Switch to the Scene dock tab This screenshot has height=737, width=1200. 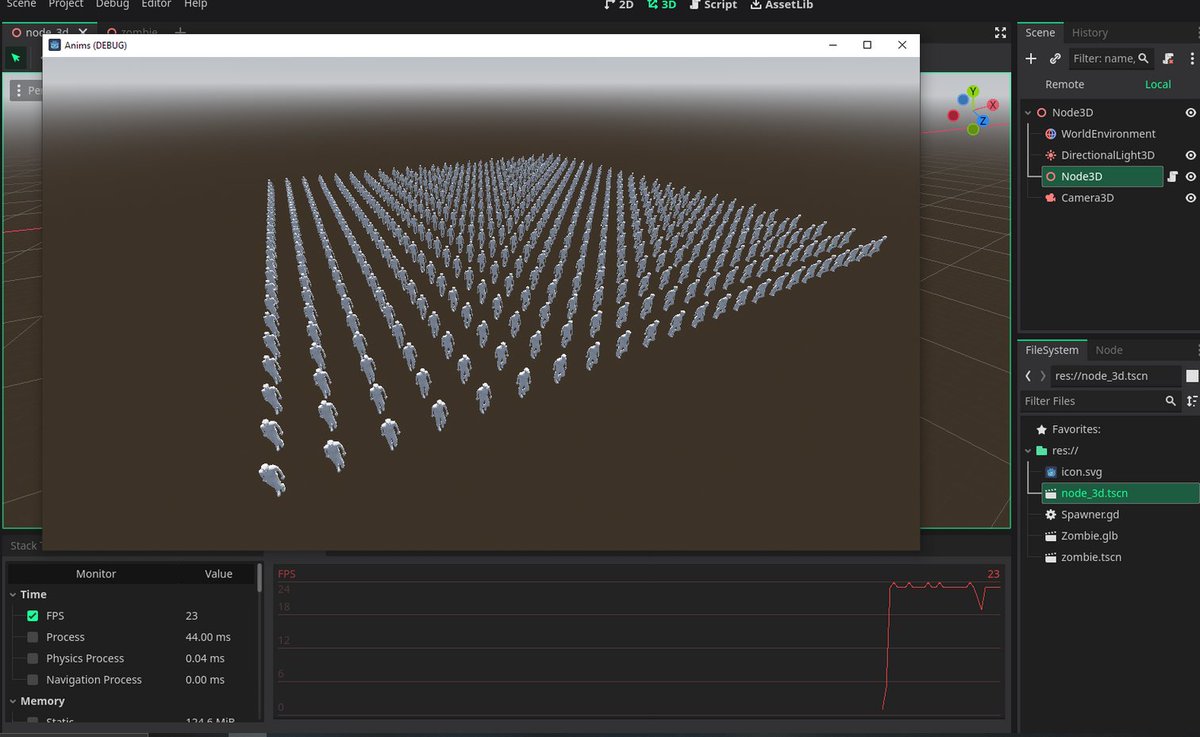coord(1040,33)
